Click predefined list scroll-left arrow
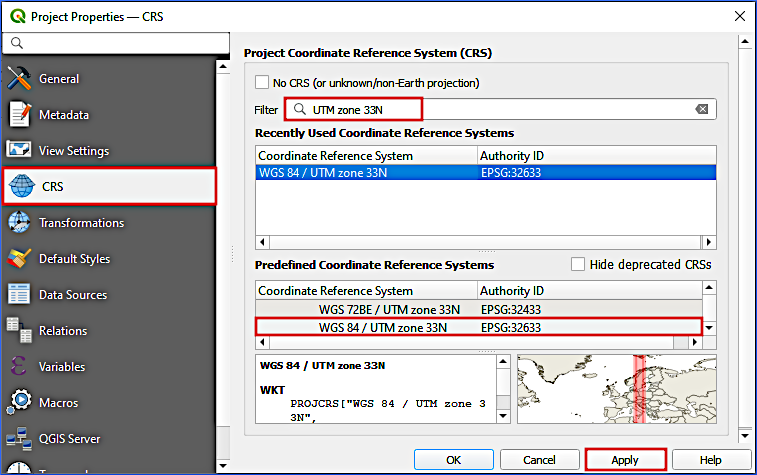The width and height of the screenshot is (757, 475). (262, 342)
